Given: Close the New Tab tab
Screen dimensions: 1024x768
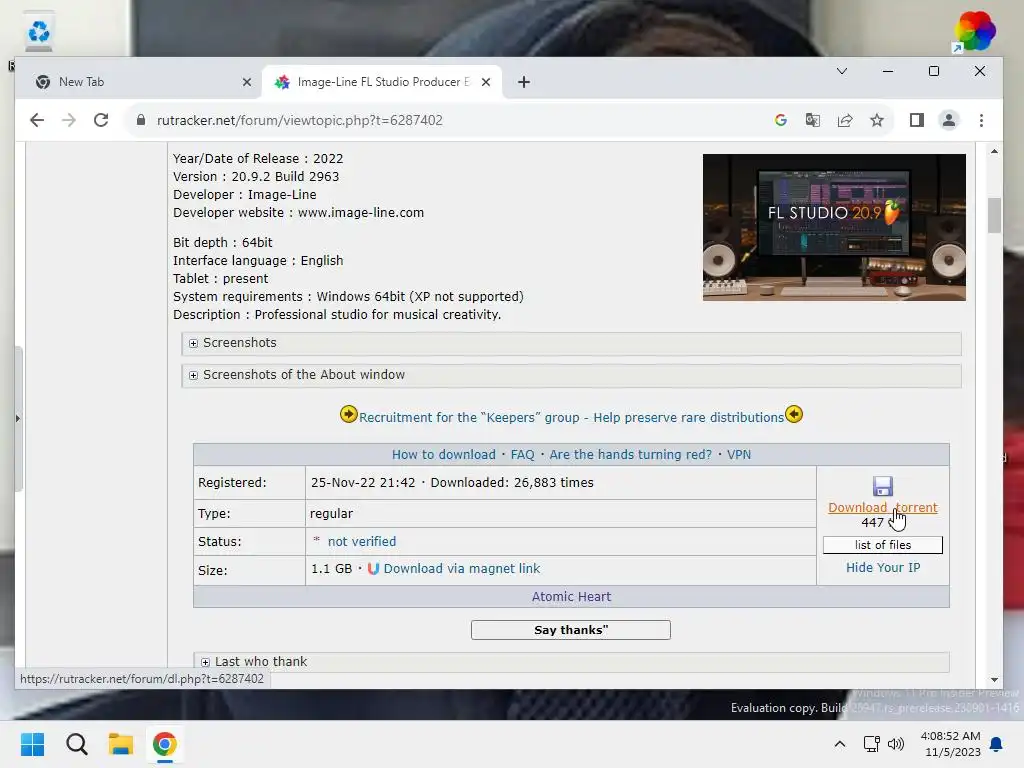Looking at the screenshot, I should click(x=247, y=82).
